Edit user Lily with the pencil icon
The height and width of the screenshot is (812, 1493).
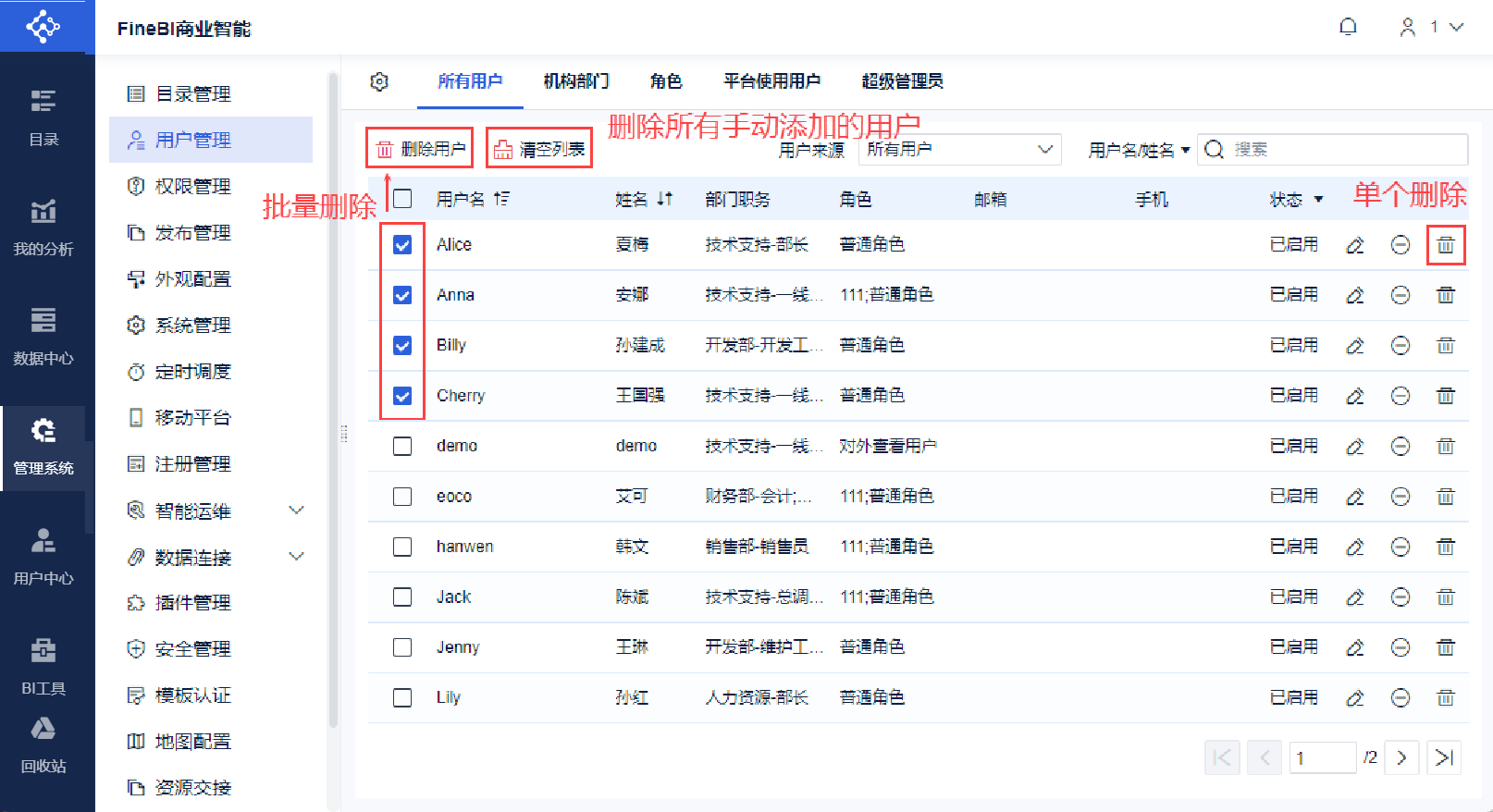tap(1355, 698)
